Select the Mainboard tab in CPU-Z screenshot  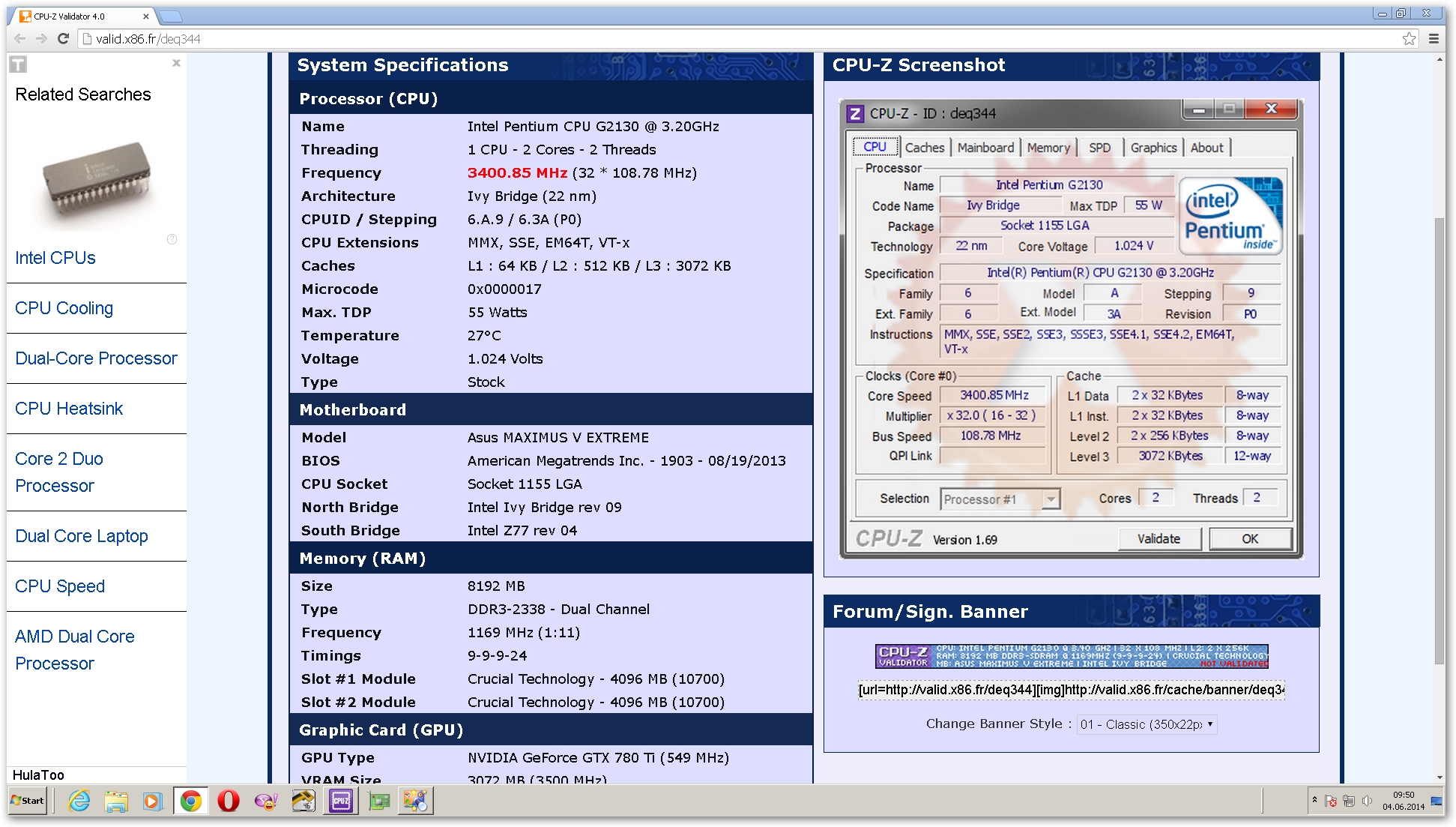[985, 148]
